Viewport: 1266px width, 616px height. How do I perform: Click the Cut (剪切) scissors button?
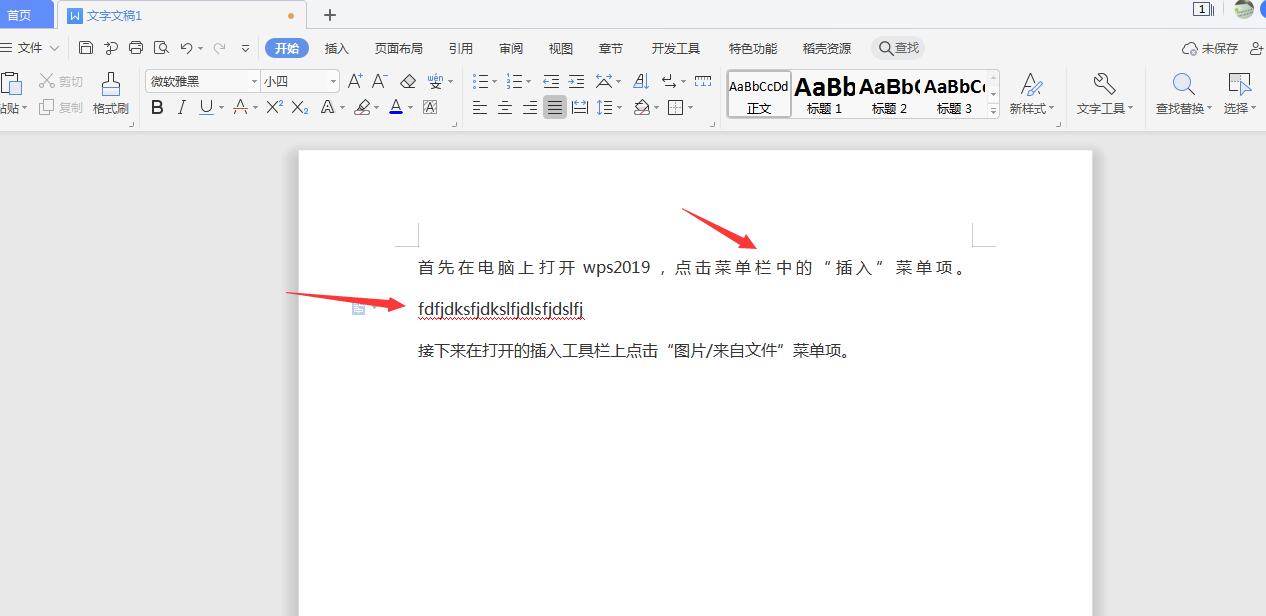(x=61, y=81)
